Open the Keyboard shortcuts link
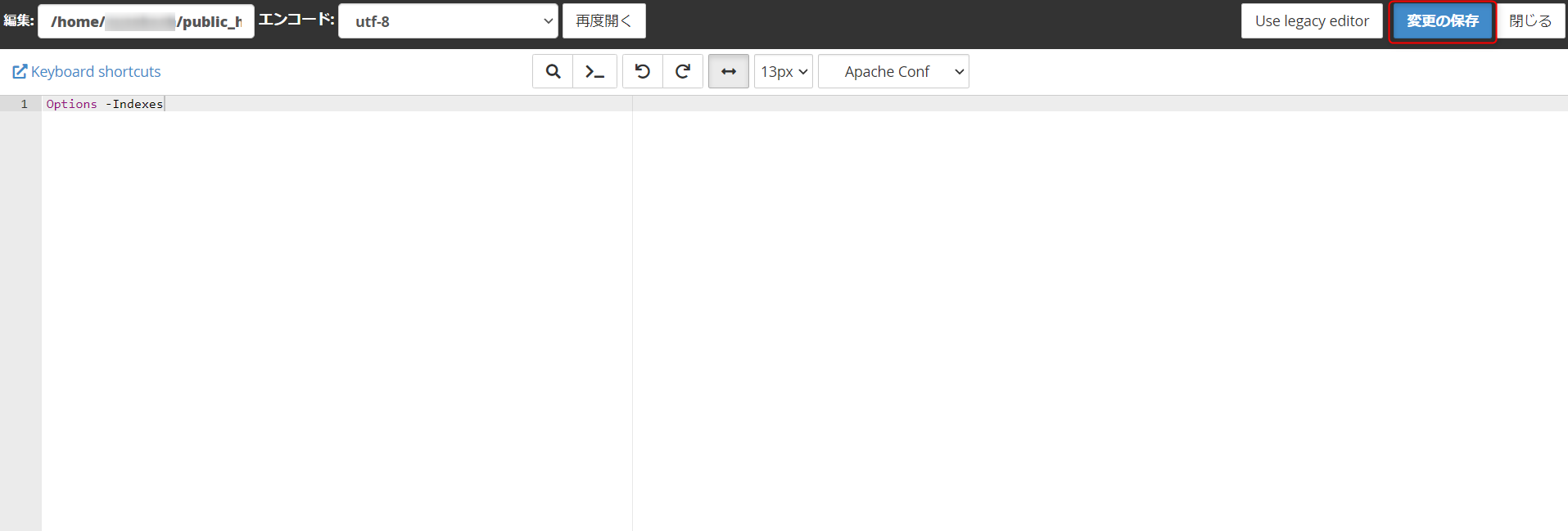Image resolution: width=1568 pixels, height=531 pixels. 96,72
